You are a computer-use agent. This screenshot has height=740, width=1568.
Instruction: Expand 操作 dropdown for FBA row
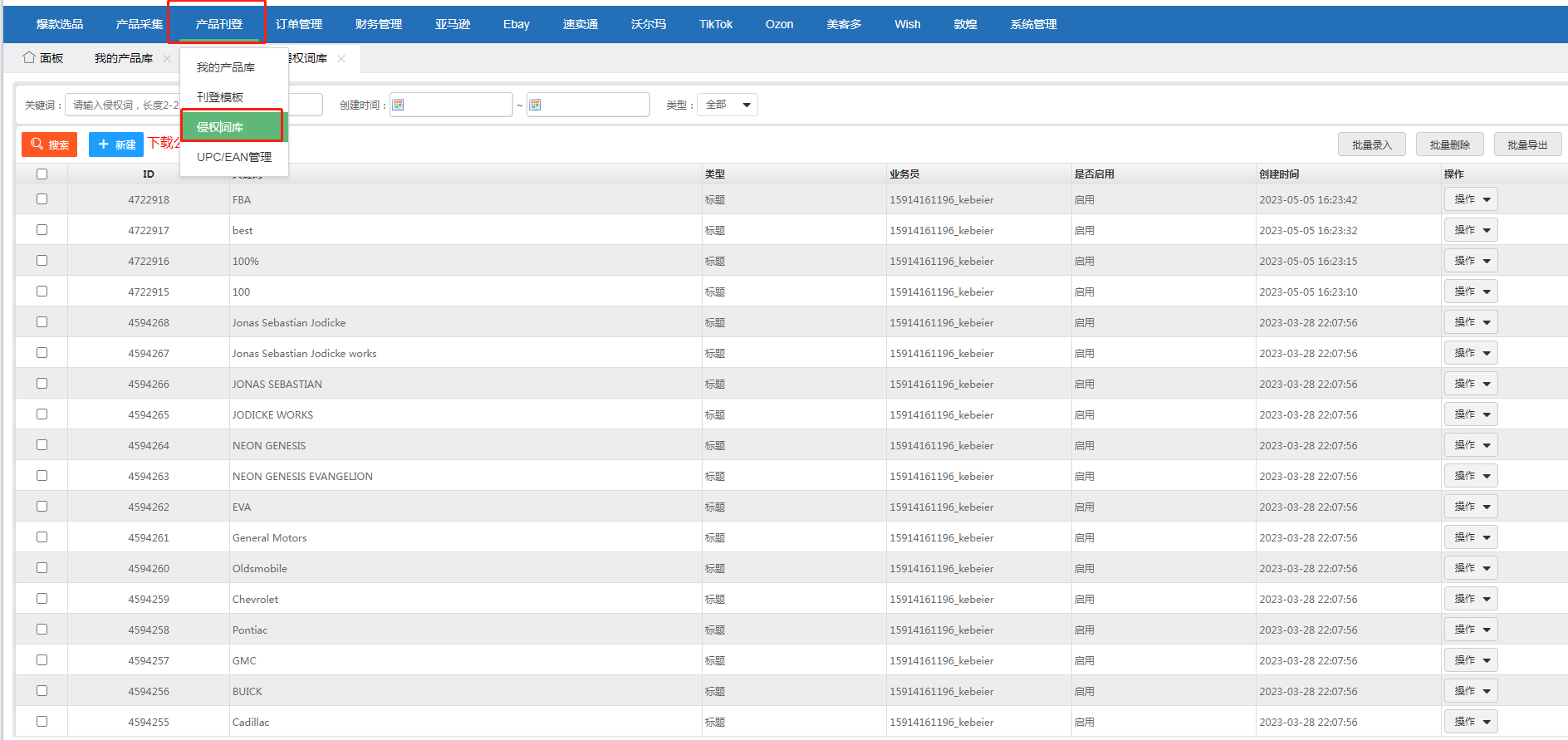[x=1471, y=199]
